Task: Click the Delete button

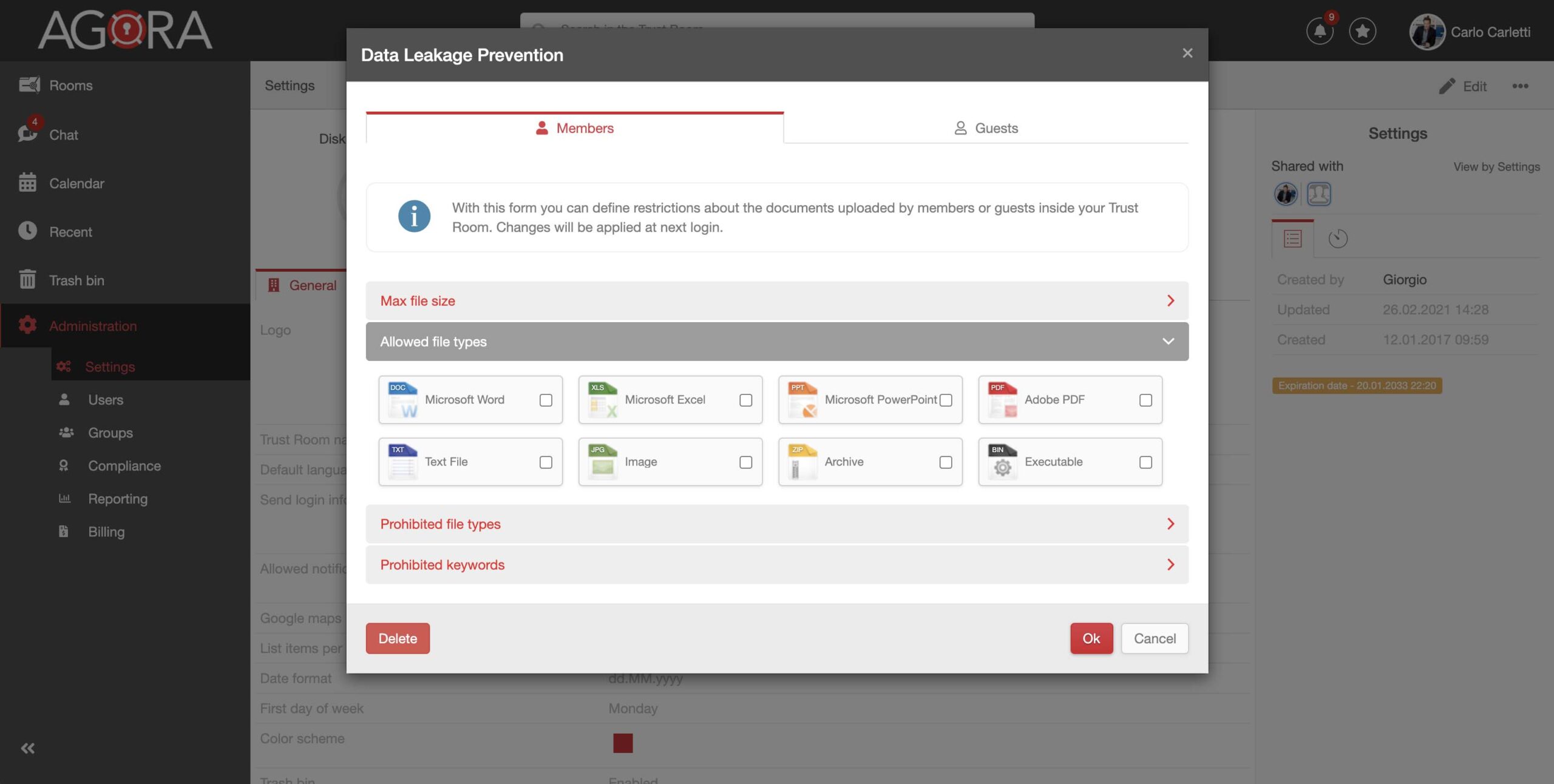Action: [x=398, y=638]
